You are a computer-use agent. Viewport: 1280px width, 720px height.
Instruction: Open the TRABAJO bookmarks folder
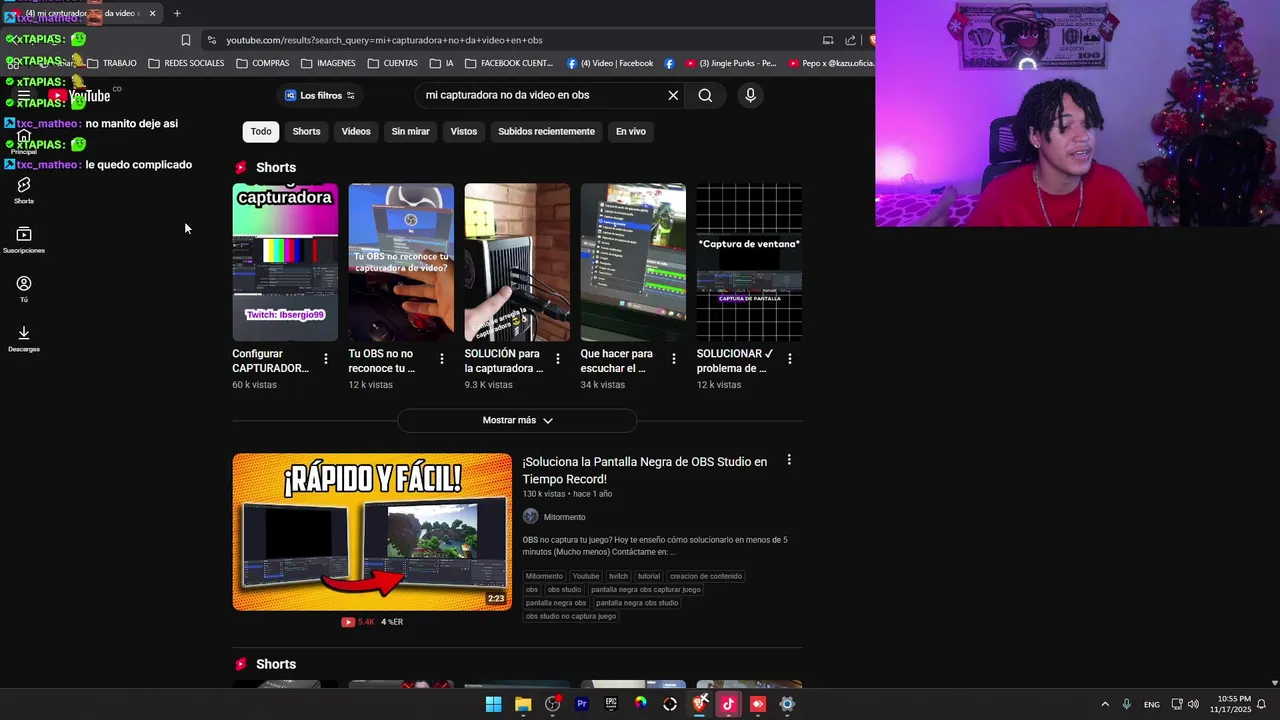coord(112,63)
